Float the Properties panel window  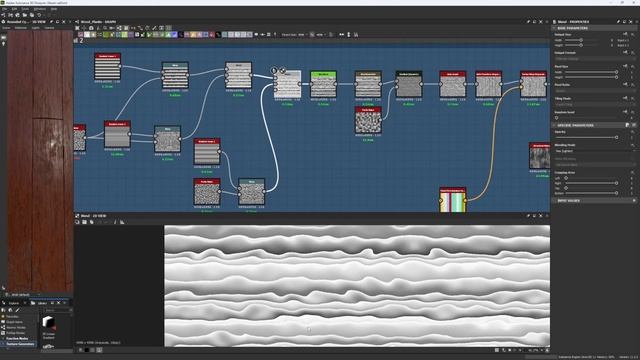click(624, 22)
